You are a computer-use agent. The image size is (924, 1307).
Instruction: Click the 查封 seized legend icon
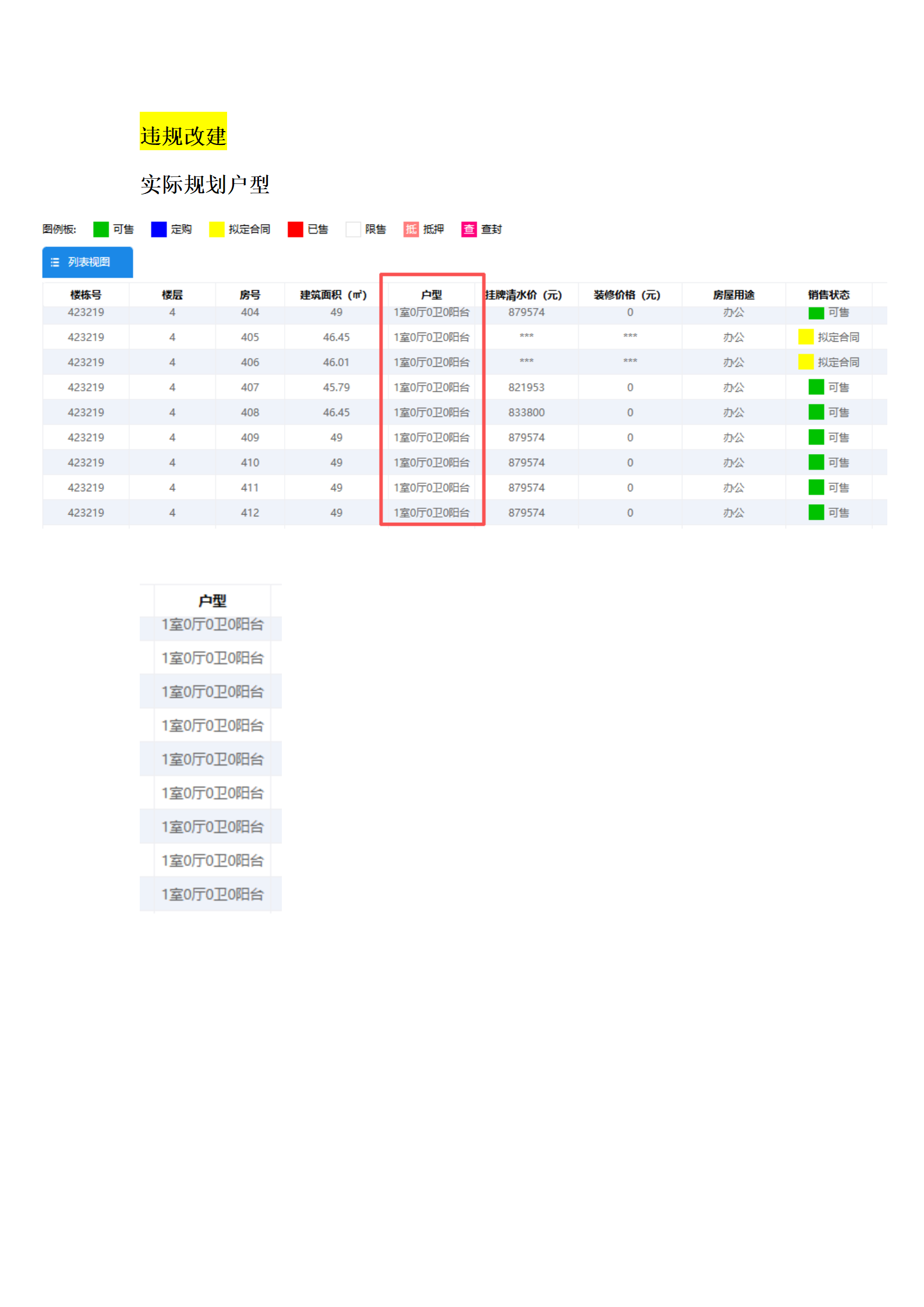pyautogui.click(x=469, y=229)
